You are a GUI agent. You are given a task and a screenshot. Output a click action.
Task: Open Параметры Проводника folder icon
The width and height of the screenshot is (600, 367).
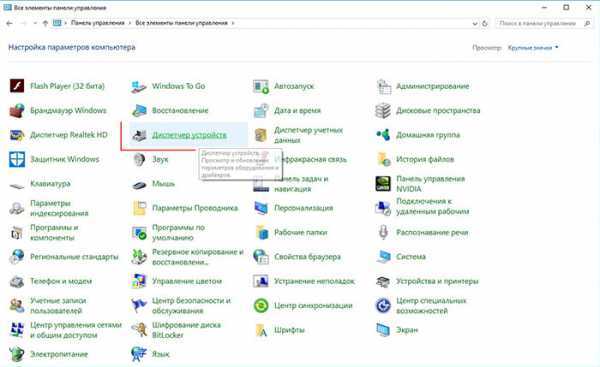coord(139,208)
